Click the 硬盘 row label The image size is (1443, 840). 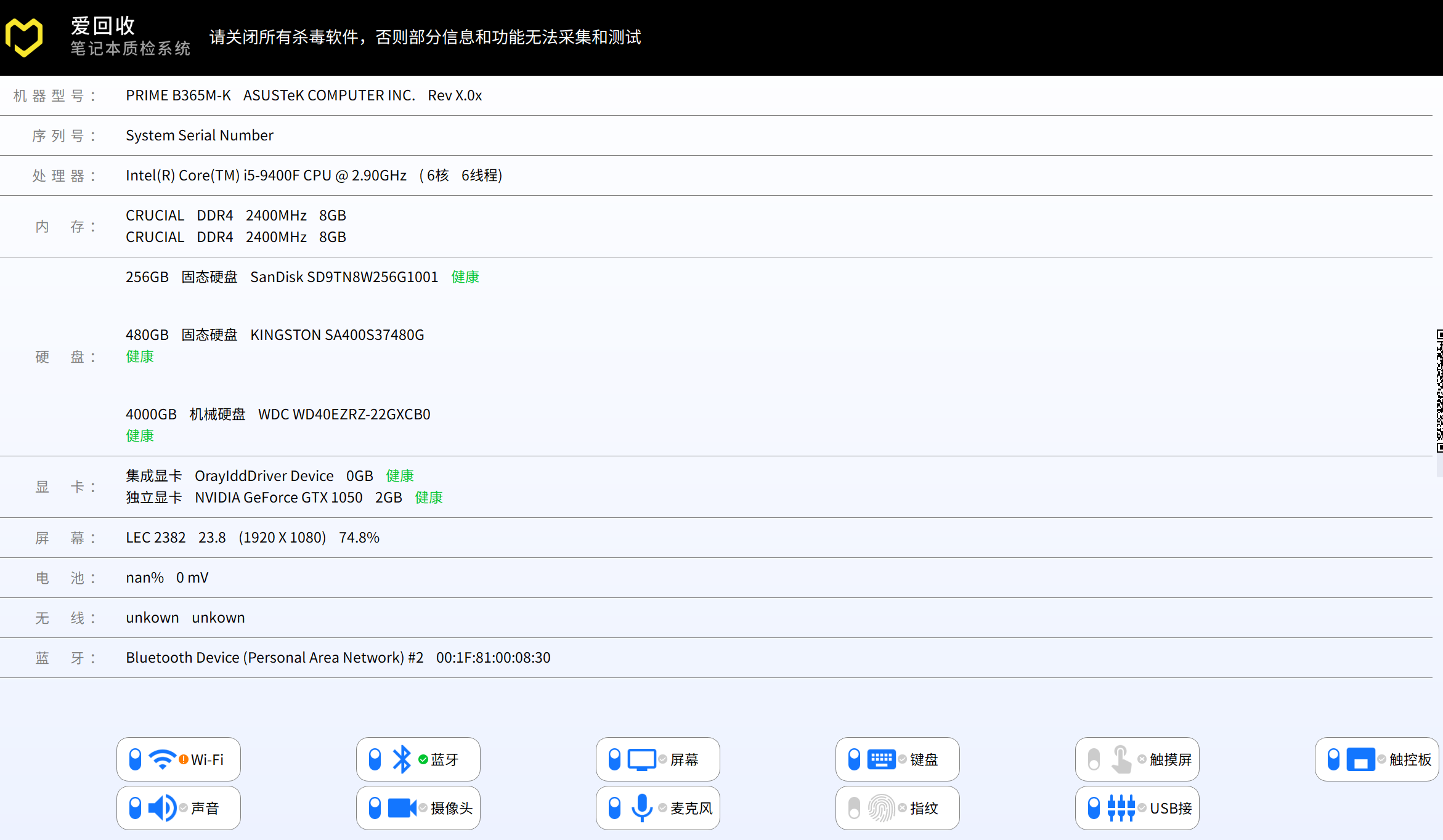tap(65, 357)
